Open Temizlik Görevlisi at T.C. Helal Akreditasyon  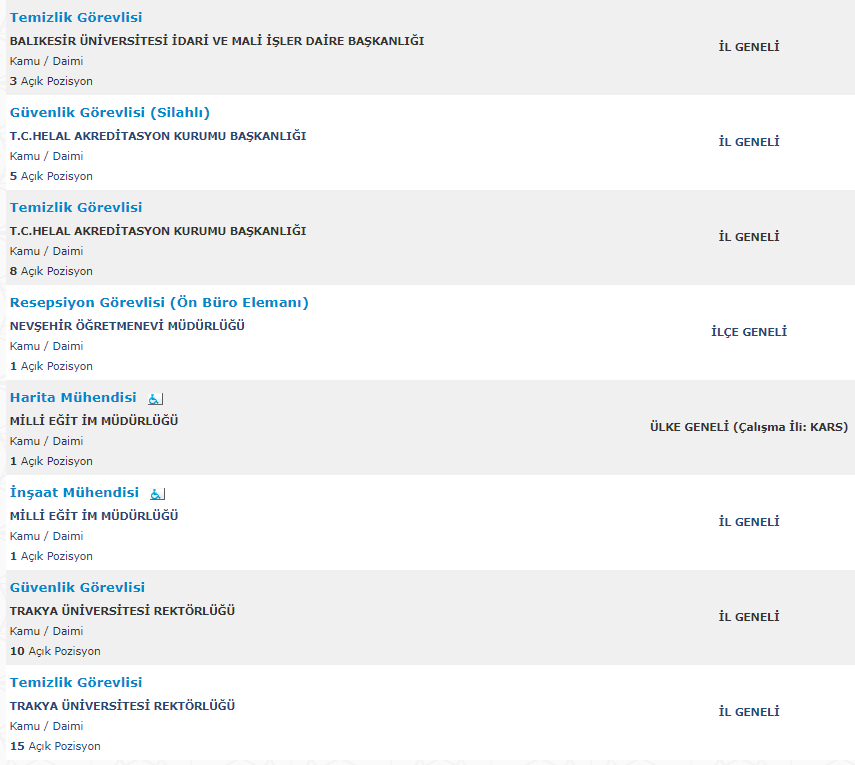click(x=76, y=207)
